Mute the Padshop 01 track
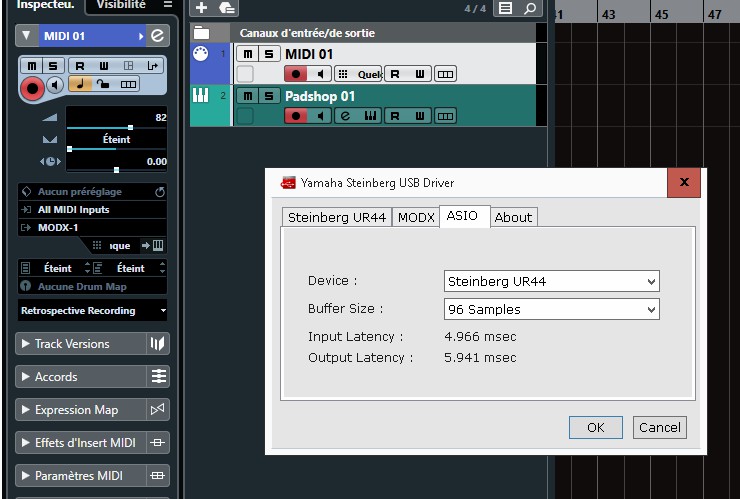The width and height of the screenshot is (740, 499). 248,96
